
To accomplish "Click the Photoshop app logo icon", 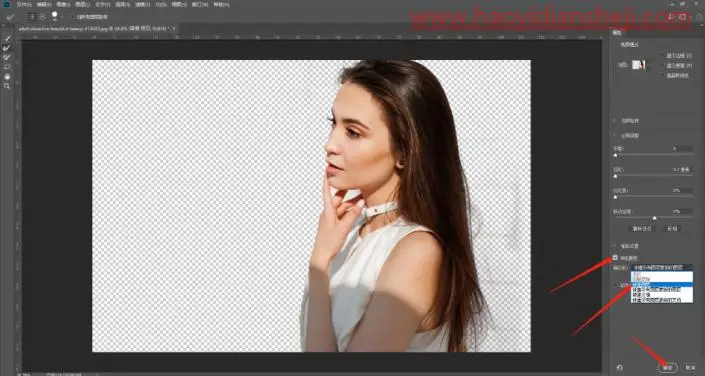I will point(6,4).
